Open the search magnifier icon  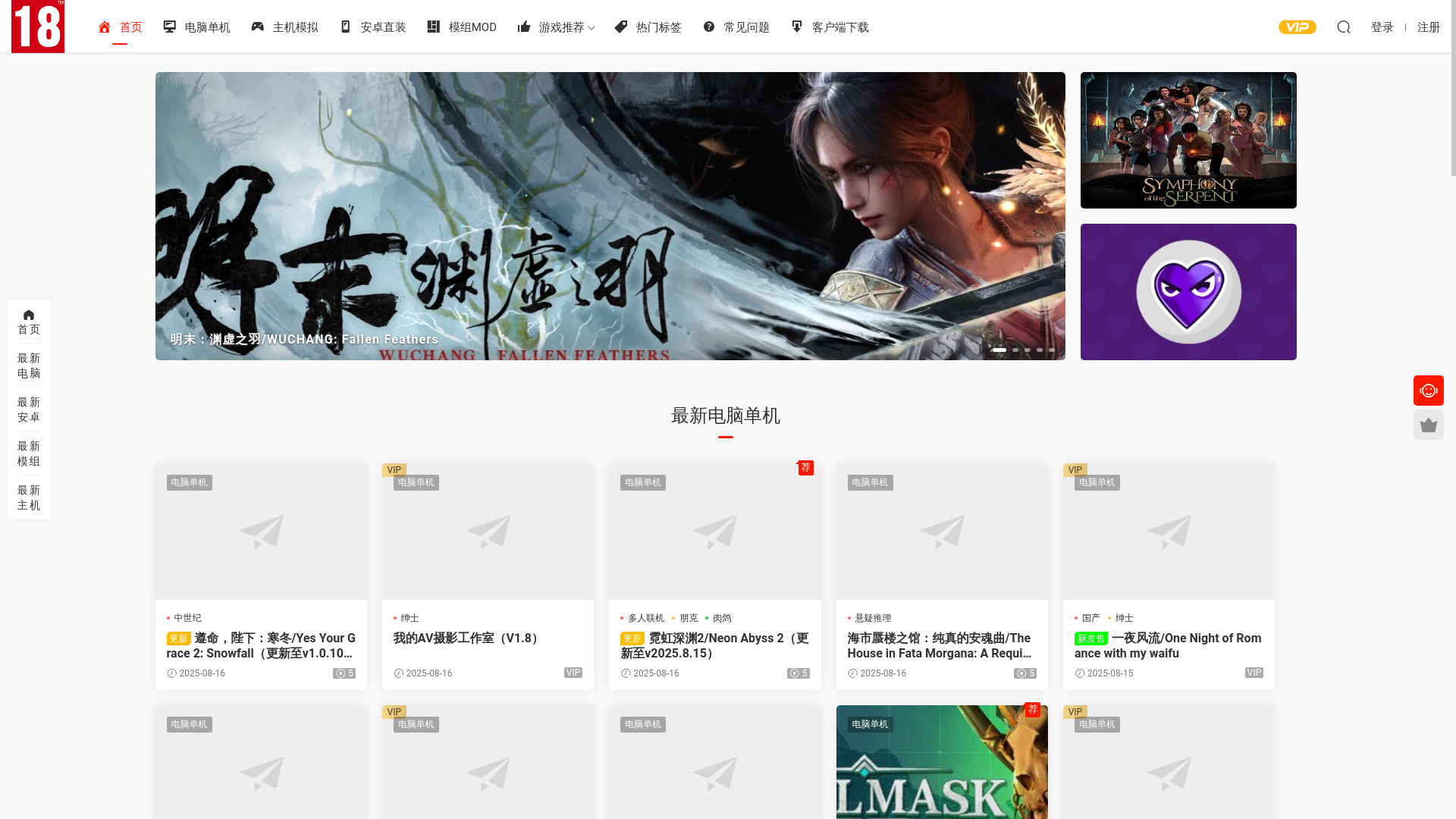[x=1344, y=27]
